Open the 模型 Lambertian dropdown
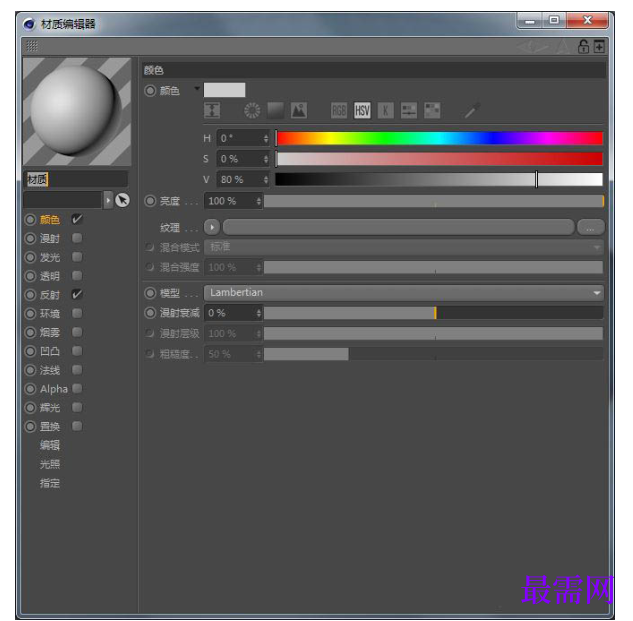This screenshot has height=621, width=633. coord(404,293)
